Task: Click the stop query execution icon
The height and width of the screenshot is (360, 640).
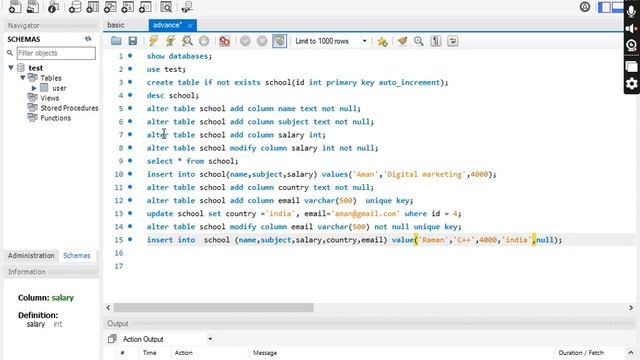Action: 204,41
